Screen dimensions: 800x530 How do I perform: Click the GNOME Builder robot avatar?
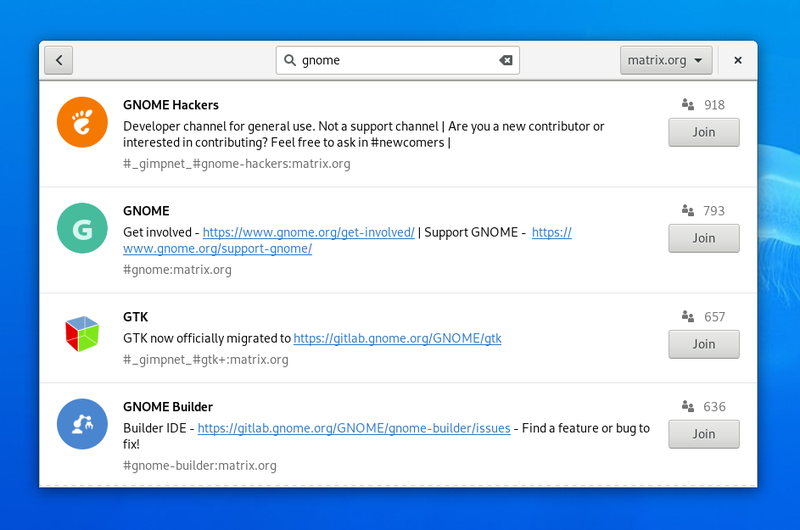pos(82,424)
